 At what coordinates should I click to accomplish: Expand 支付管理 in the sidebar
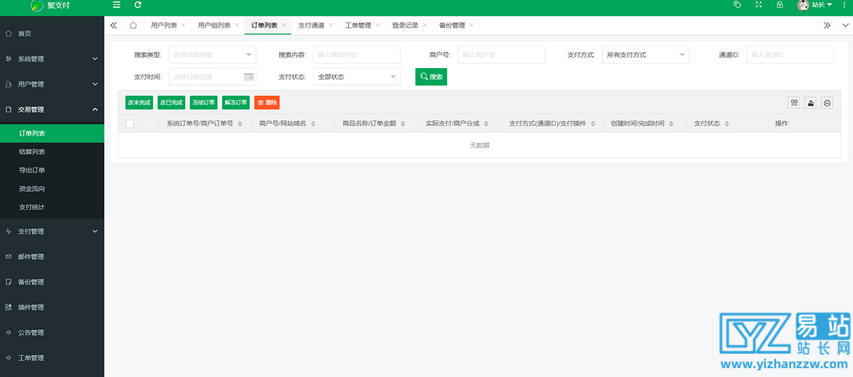[x=52, y=231]
